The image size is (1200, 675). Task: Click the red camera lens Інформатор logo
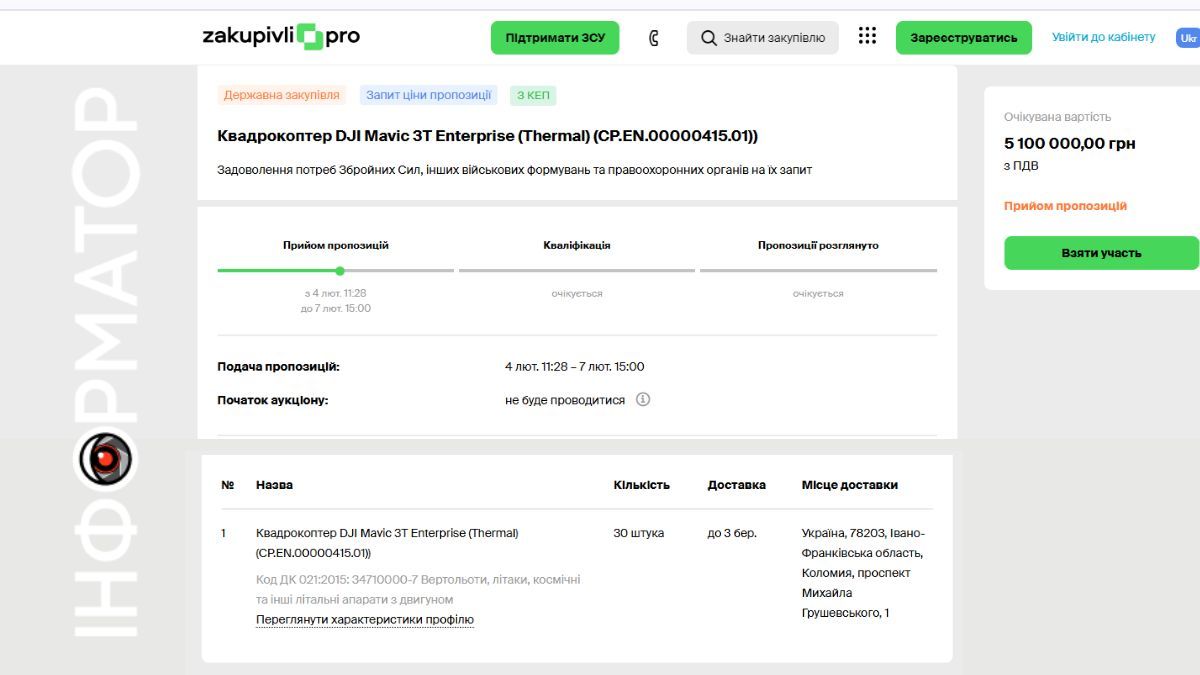click(x=104, y=459)
